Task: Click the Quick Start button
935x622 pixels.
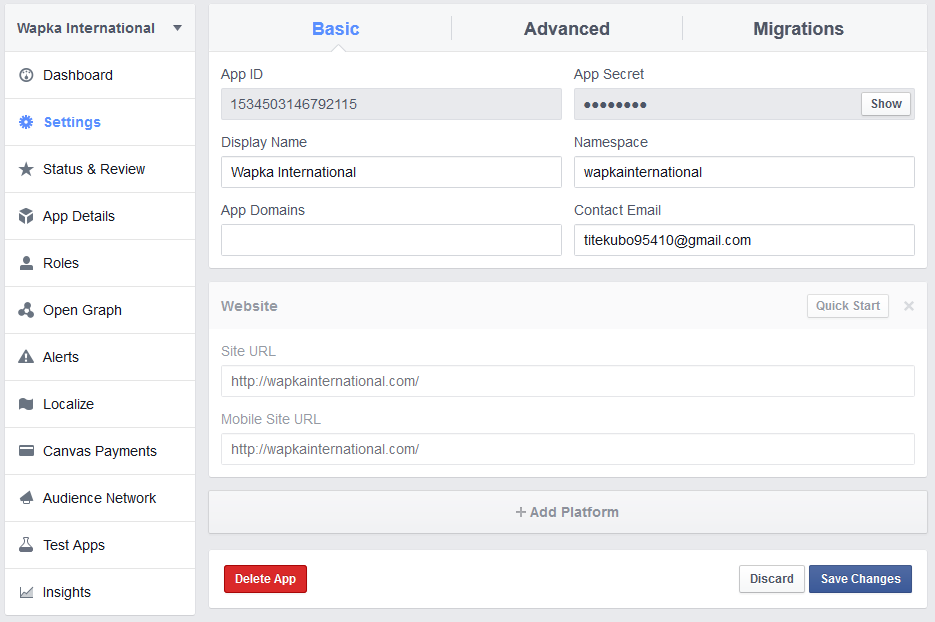Action: [x=847, y=306]
